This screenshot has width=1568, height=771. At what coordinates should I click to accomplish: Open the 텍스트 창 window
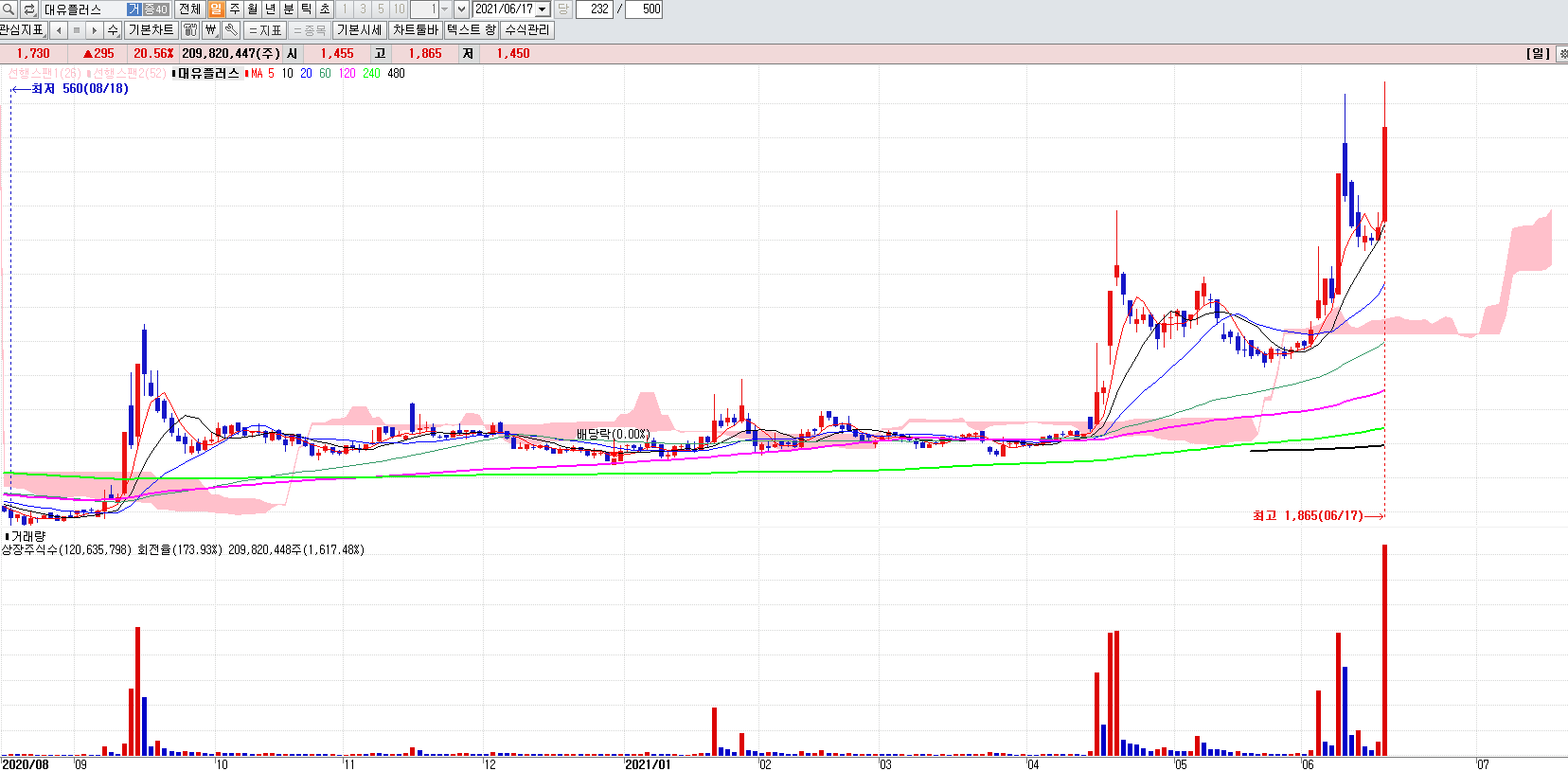click(x=471, y=30)
